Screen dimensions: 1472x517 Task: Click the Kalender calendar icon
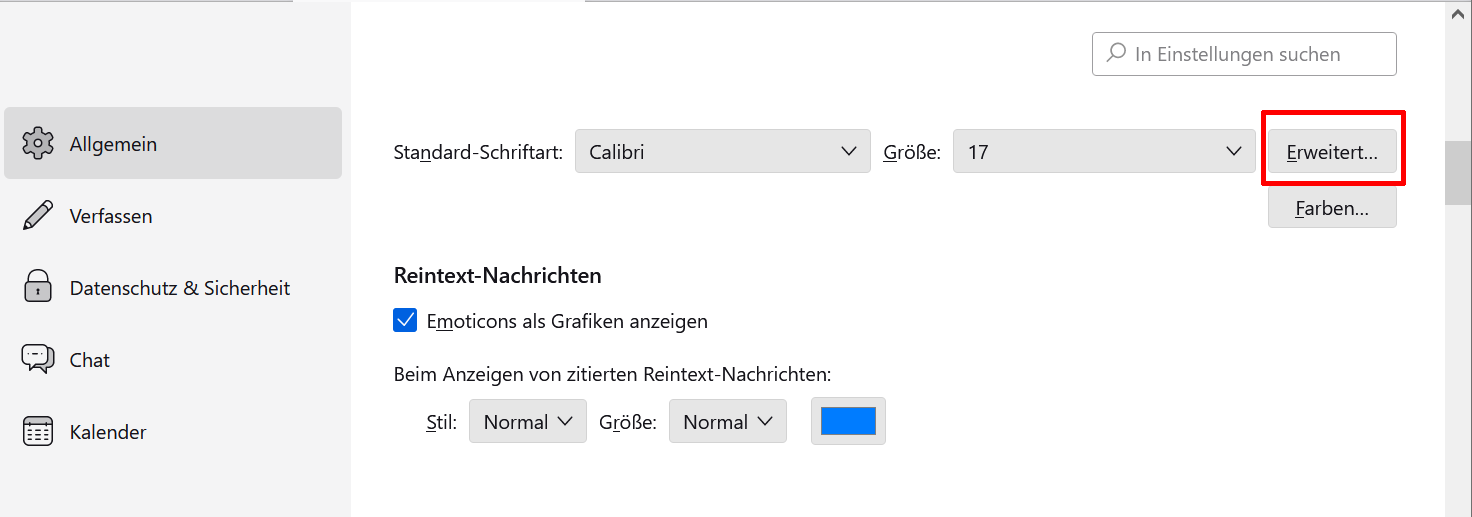point(38,432)
